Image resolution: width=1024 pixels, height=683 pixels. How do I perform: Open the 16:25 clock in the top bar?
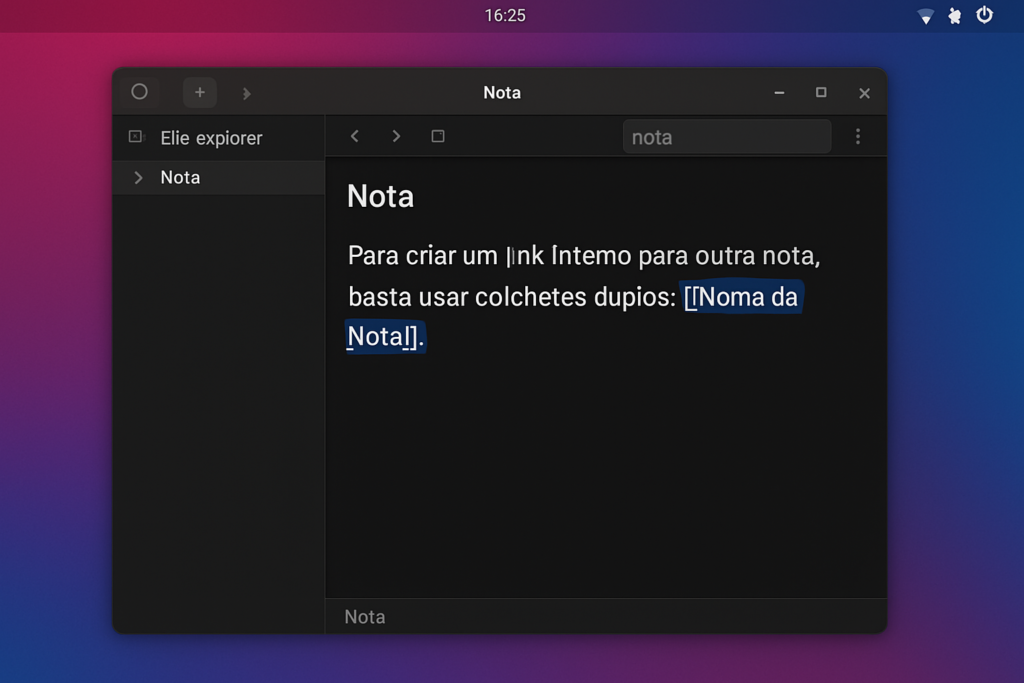pos(505,15)
